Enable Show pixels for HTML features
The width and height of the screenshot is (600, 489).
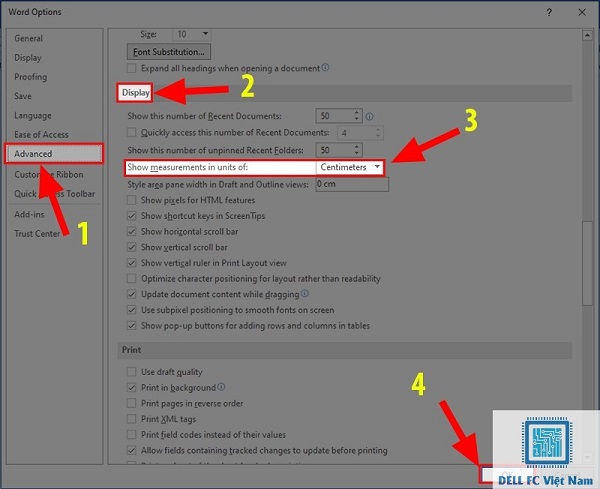coord(132,200)
